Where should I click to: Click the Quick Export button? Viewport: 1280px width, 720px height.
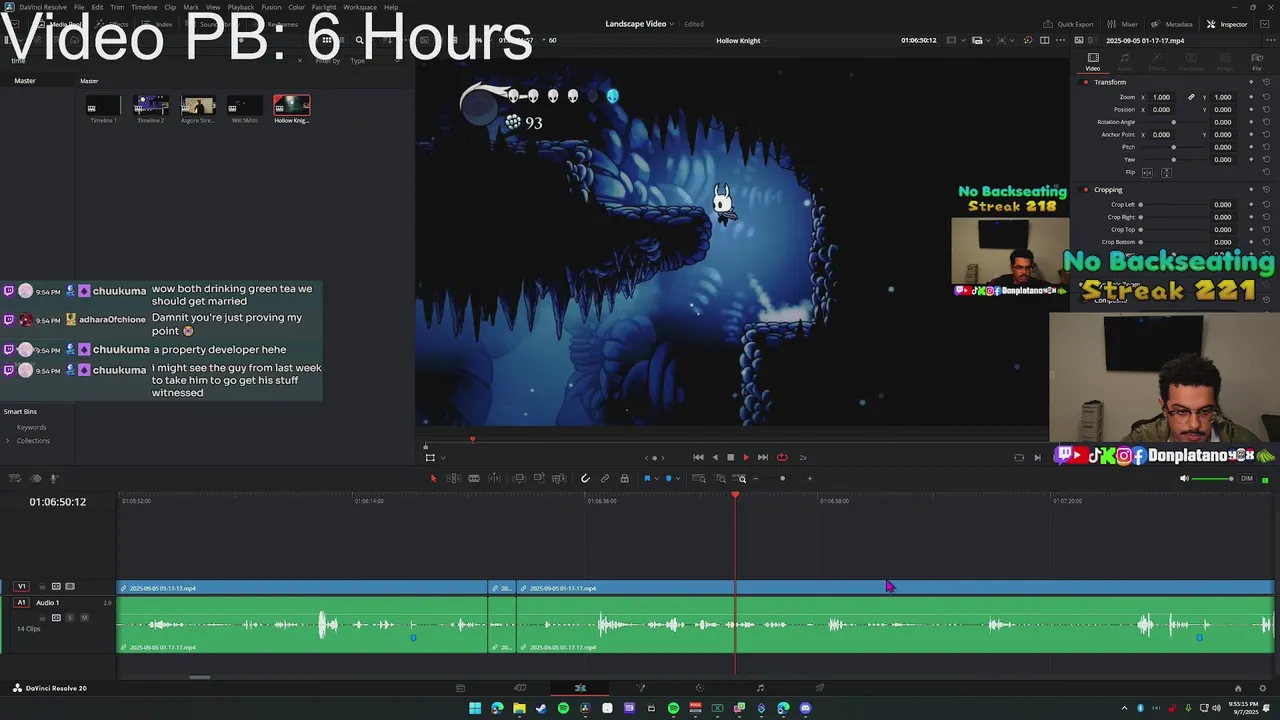coord(1068,24)
